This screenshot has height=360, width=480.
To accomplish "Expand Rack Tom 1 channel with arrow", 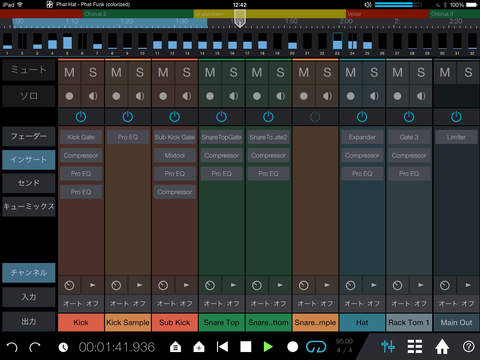I will click(421, 285).
